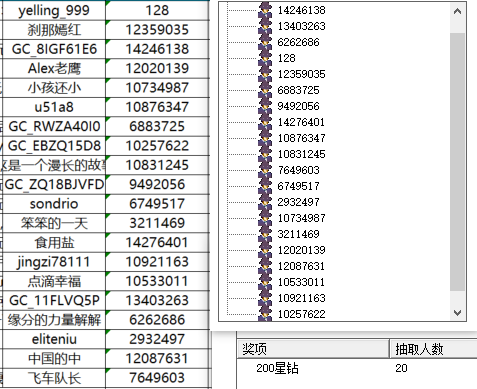Viewport: 477px width, 389px height.
Task: Click the vertical scrollbar thumb in winner list
Action: pos(457,162)
